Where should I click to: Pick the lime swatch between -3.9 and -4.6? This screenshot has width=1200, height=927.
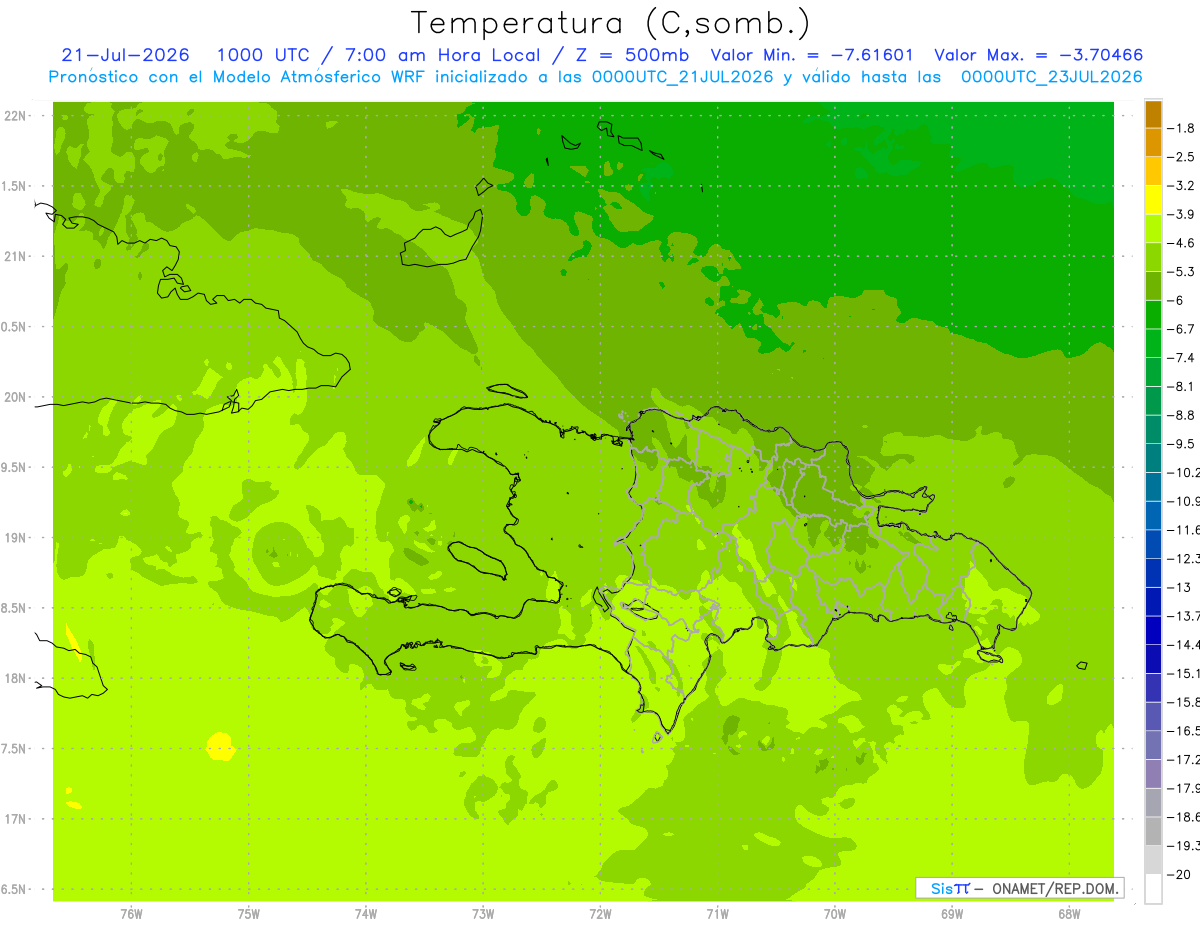(1153, 229)
